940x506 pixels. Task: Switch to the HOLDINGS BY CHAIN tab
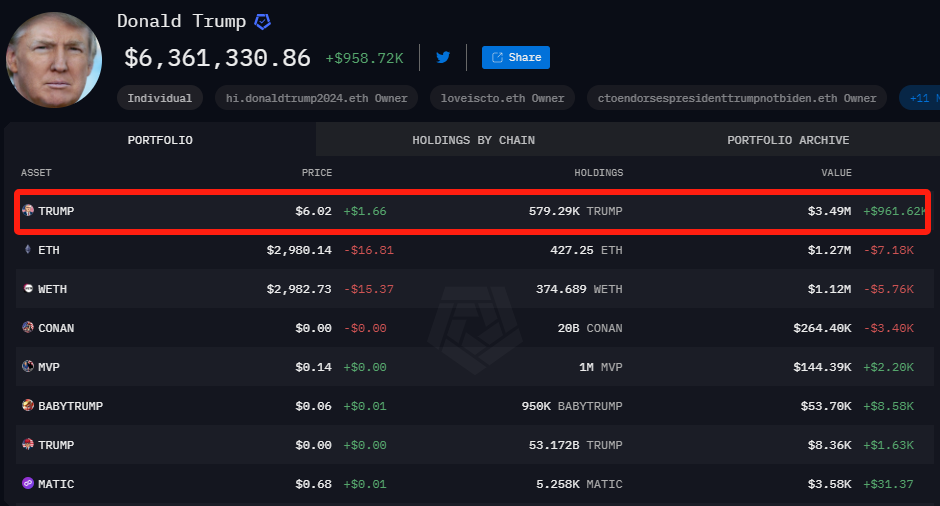tap(474, 140)
